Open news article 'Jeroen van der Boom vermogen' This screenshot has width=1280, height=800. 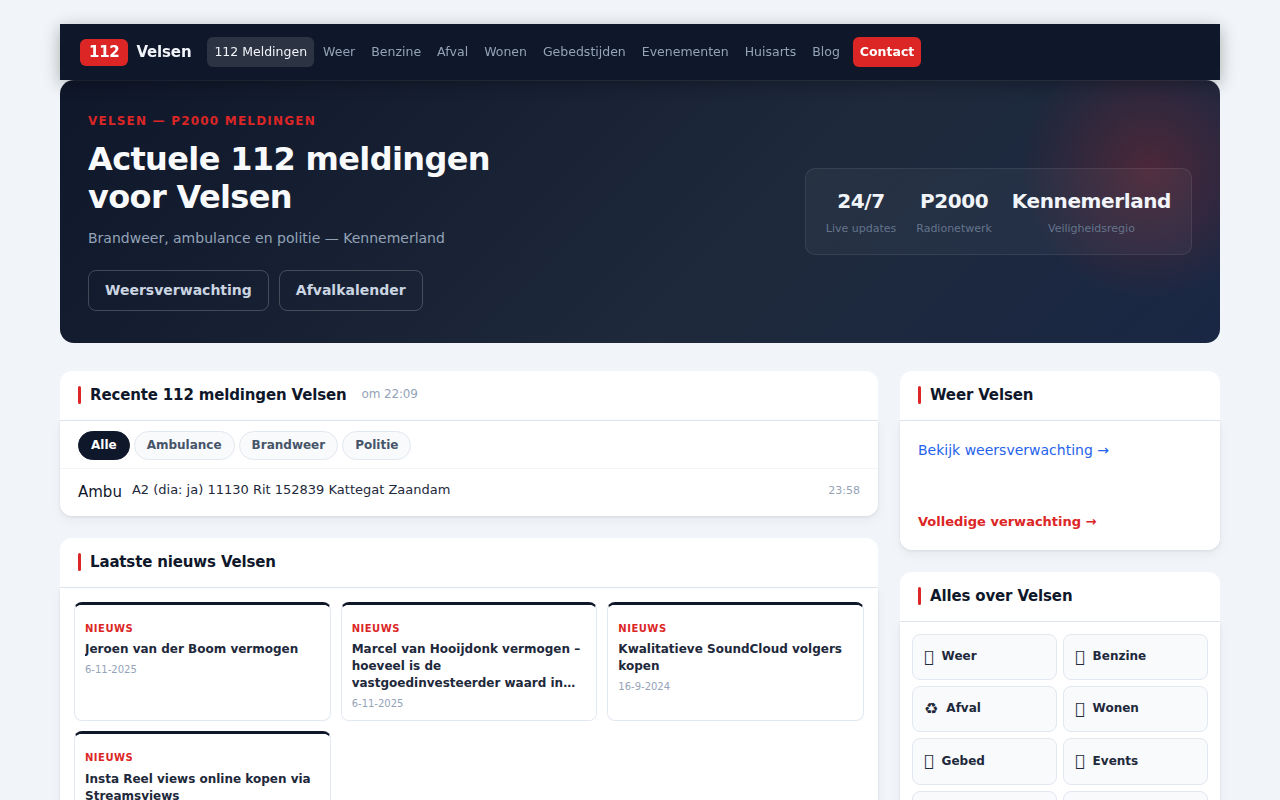click(202, 661)
